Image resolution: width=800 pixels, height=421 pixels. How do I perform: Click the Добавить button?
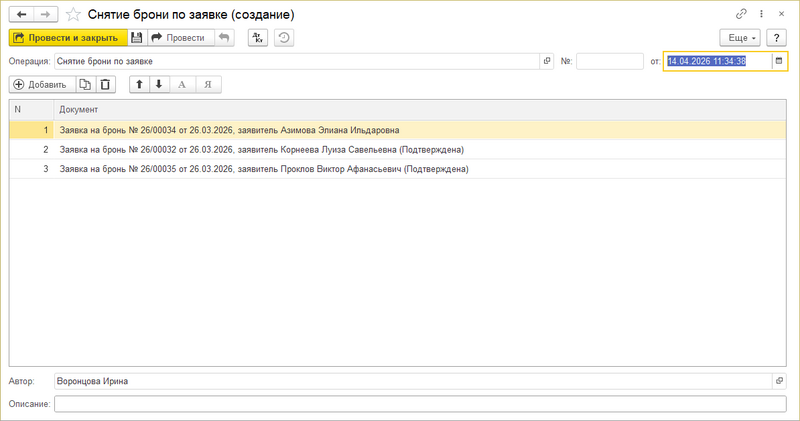tap(42, 84)
